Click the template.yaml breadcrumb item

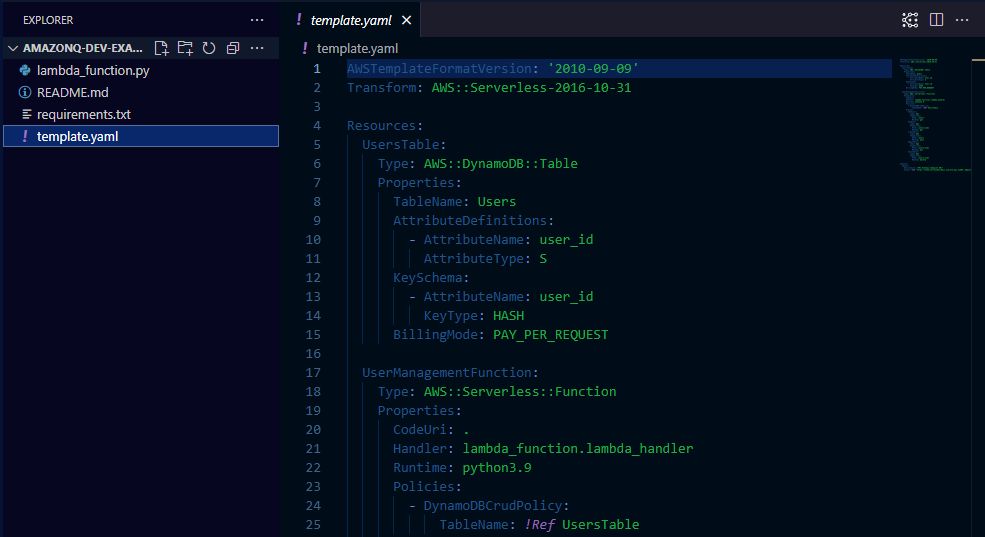[x=357, y=48]
